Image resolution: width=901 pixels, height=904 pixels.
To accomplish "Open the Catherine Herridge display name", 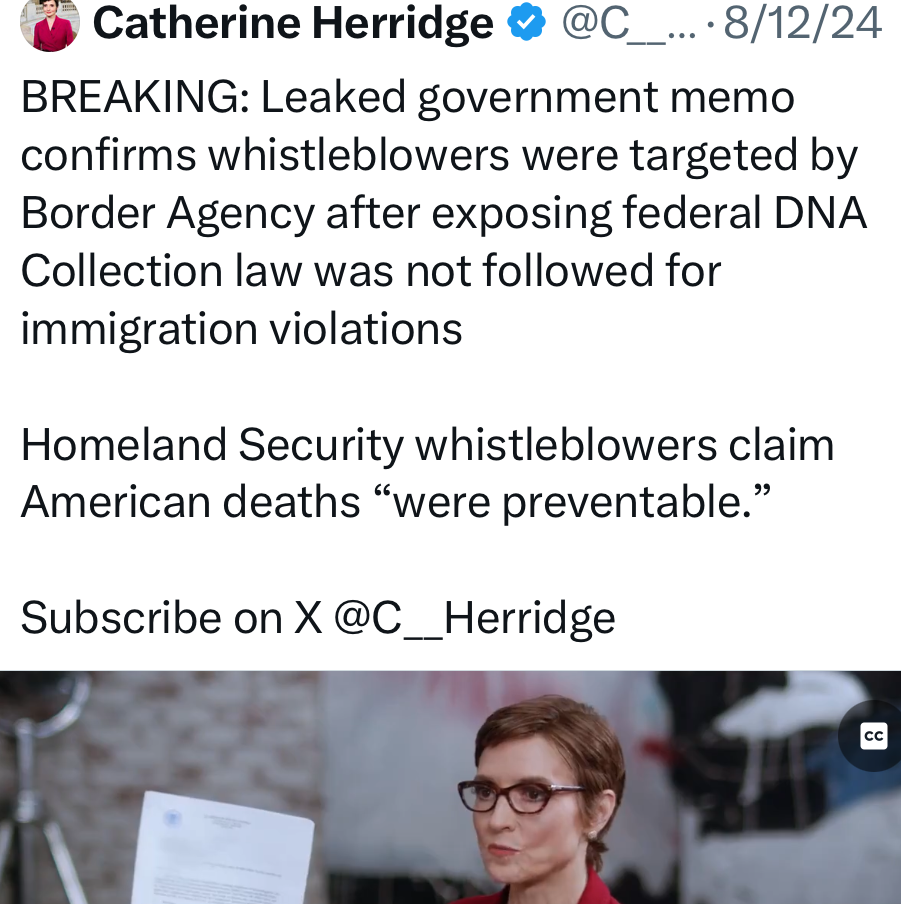I will pos(293,24).
